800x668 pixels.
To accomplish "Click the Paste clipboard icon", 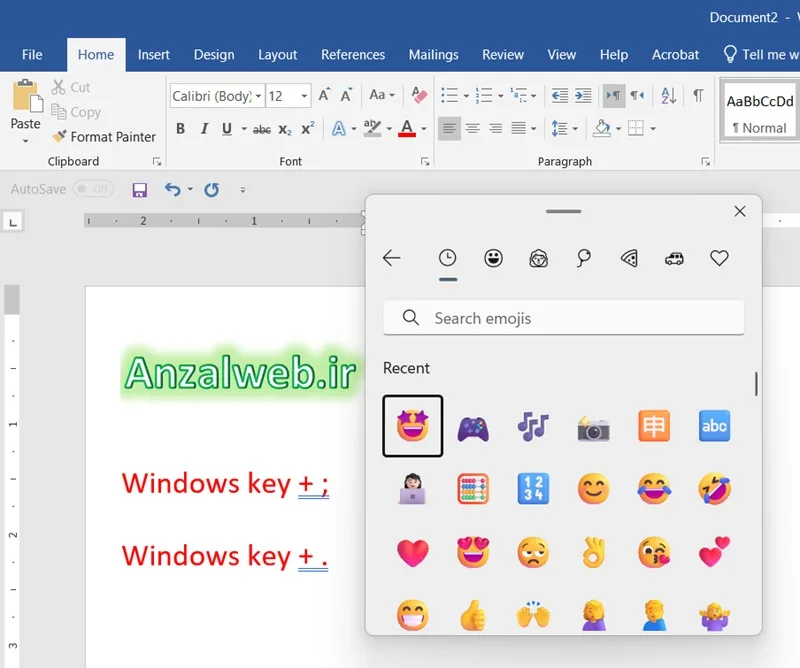I will 26,96.
